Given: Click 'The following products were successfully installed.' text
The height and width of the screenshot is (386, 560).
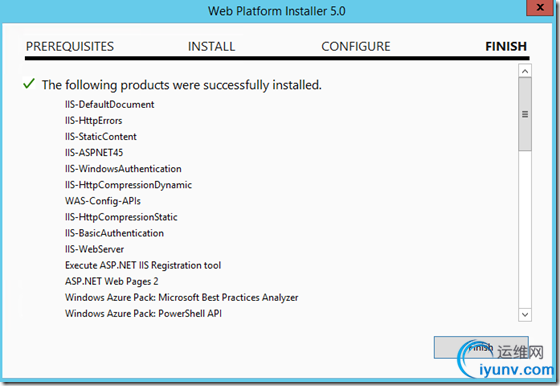Looking at the screenshot, I should pyautogui.click(x=182, y=85).
